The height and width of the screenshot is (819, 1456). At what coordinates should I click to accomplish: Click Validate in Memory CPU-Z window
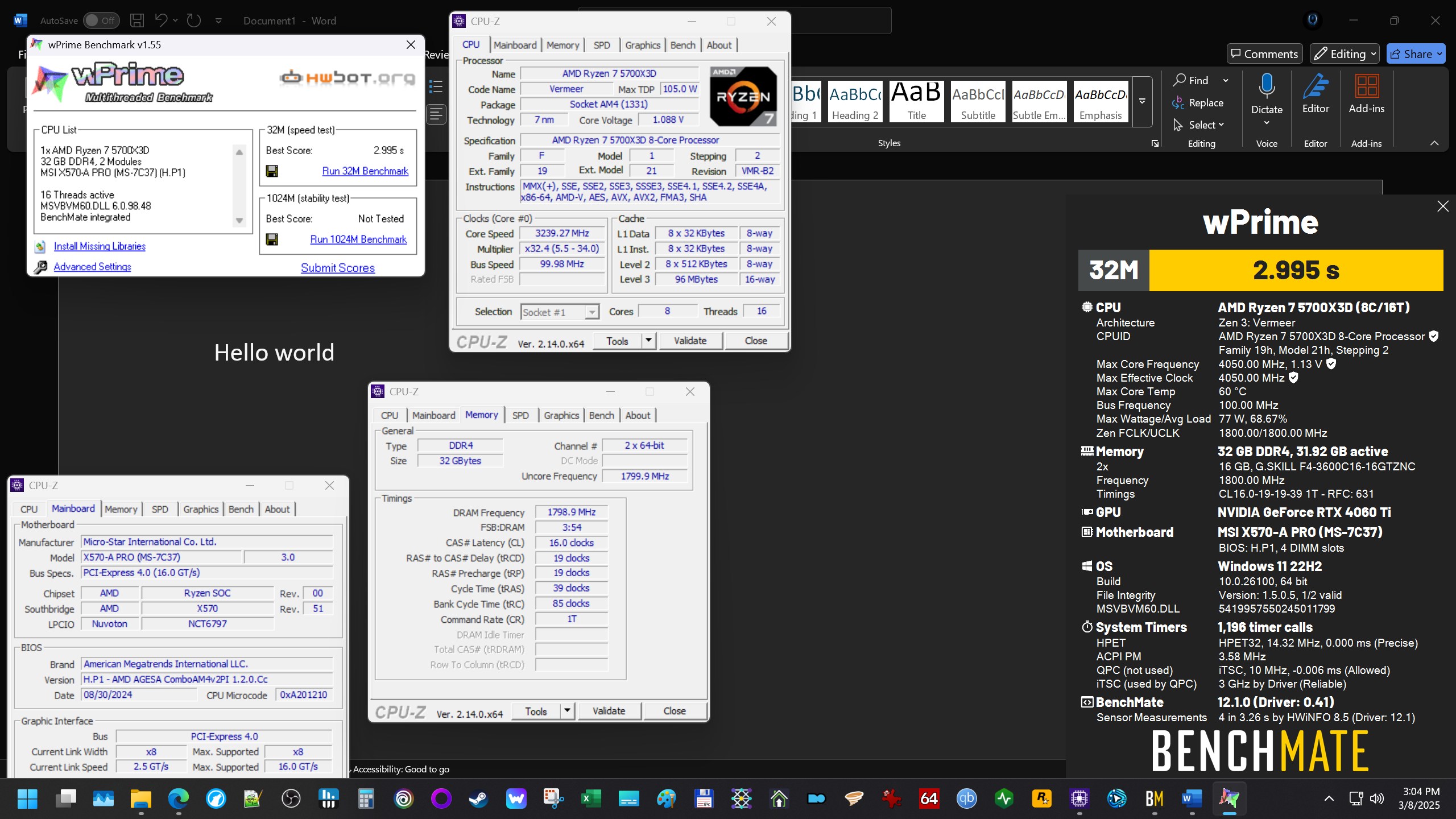pyautogui.click(x=609, y=711)
